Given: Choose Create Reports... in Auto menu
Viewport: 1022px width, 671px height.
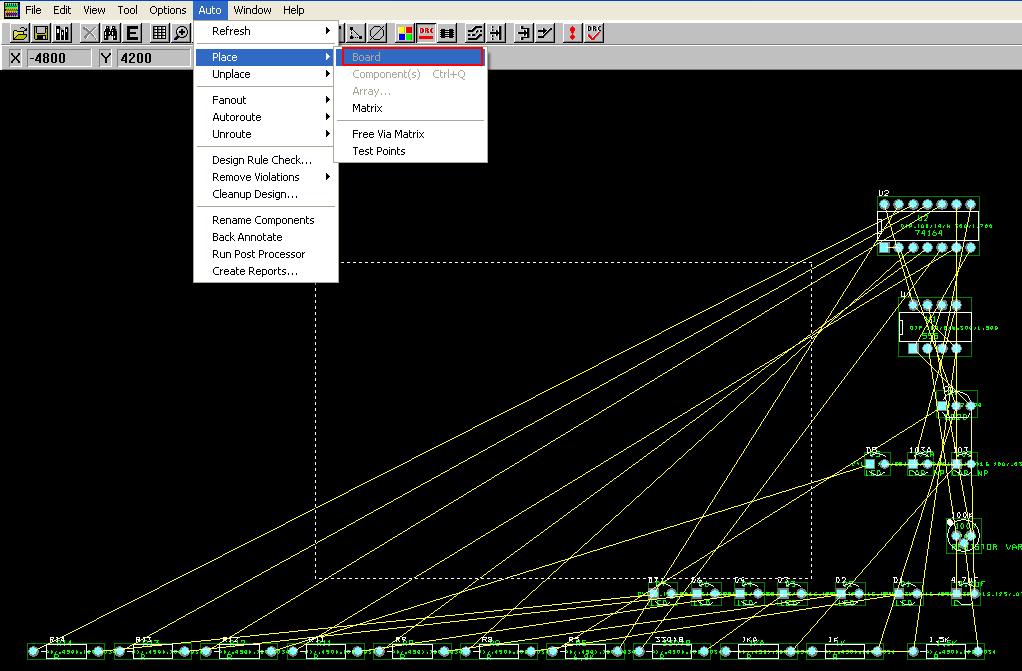Looking at the screenshot, I should click(255, 271).
